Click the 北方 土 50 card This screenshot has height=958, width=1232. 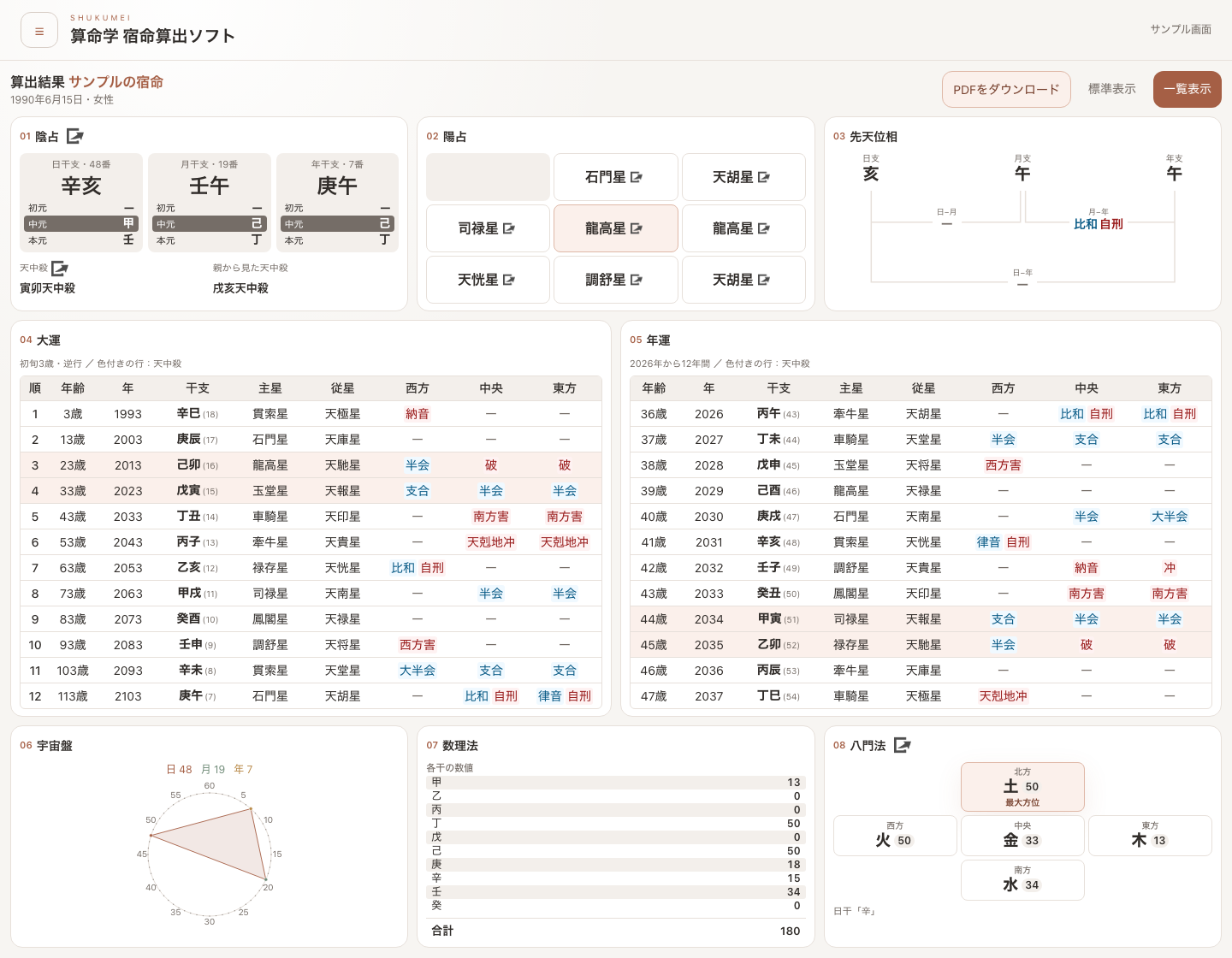(x=1022, y=787)
